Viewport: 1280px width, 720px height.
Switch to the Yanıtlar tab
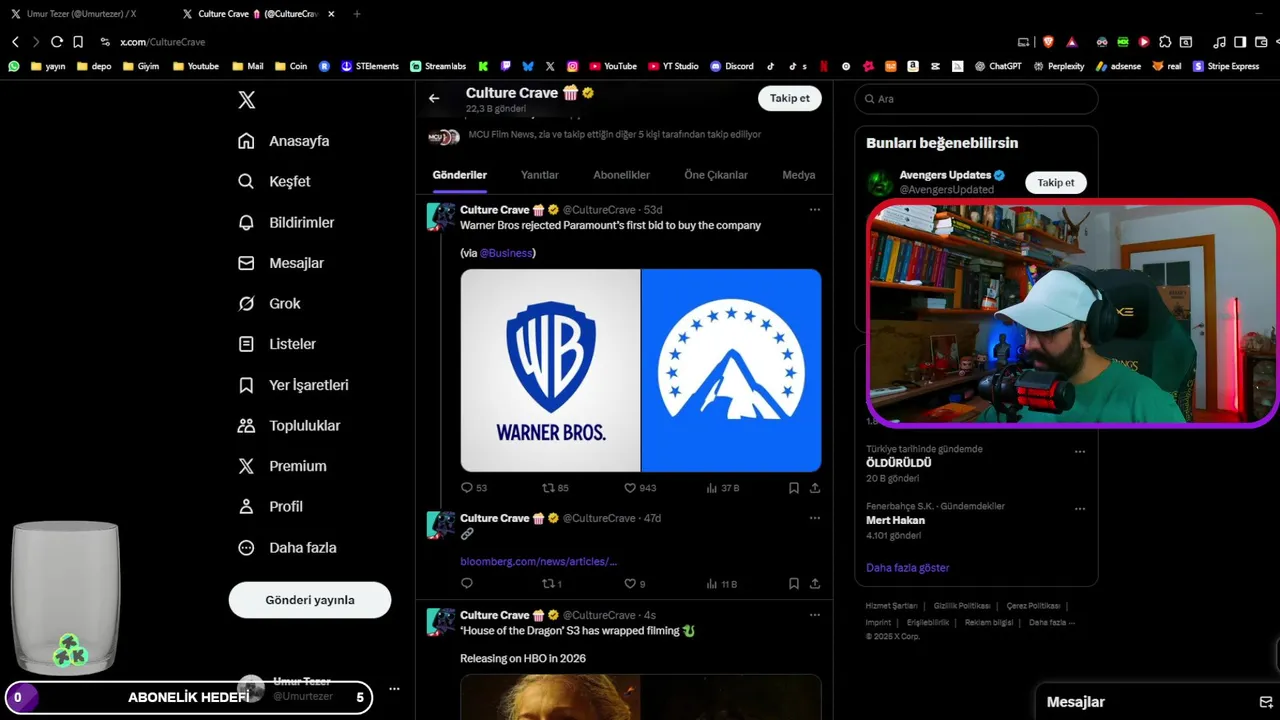540,175
